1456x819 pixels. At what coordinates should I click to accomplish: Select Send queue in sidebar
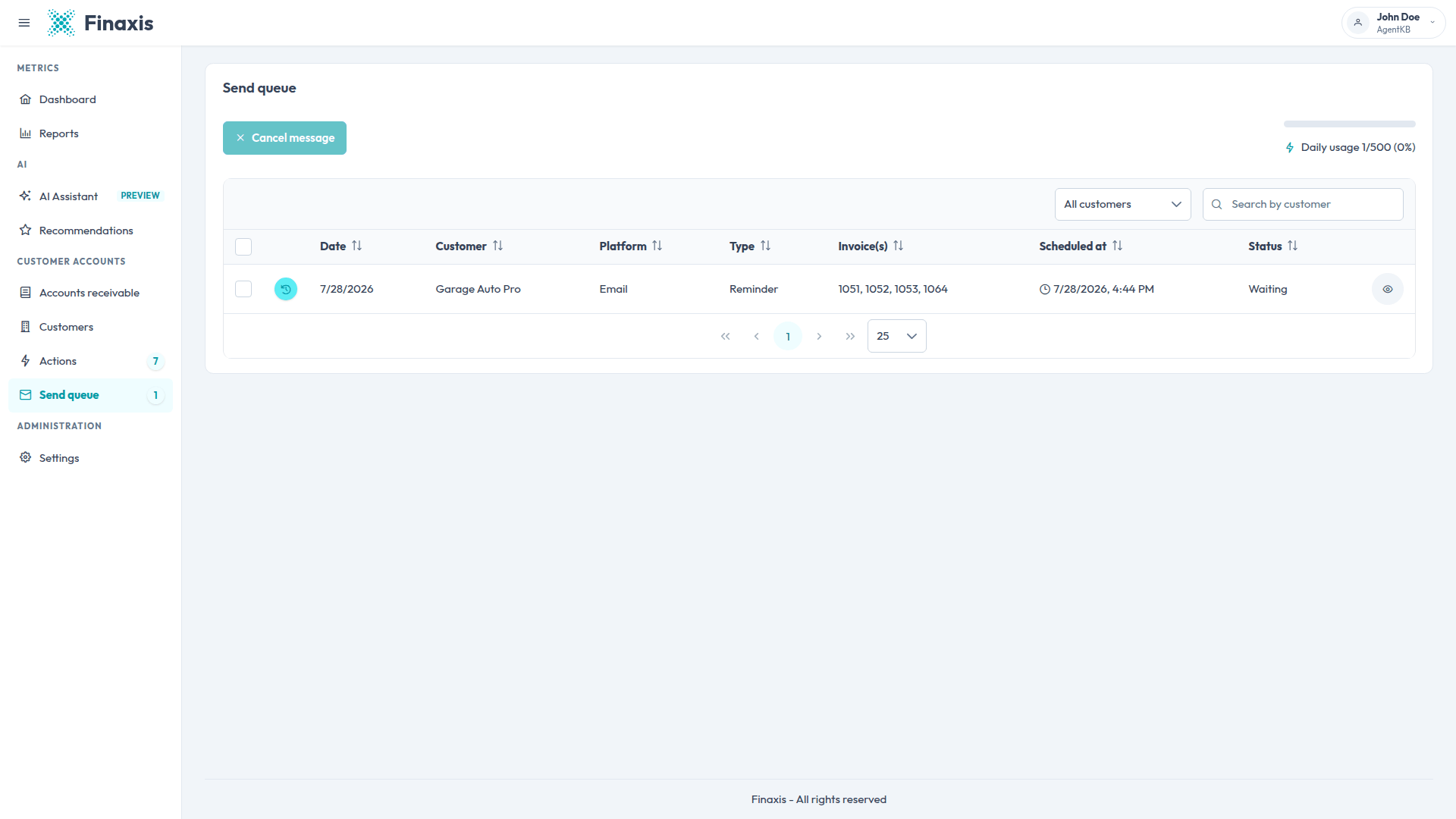(x=90, y=395)
